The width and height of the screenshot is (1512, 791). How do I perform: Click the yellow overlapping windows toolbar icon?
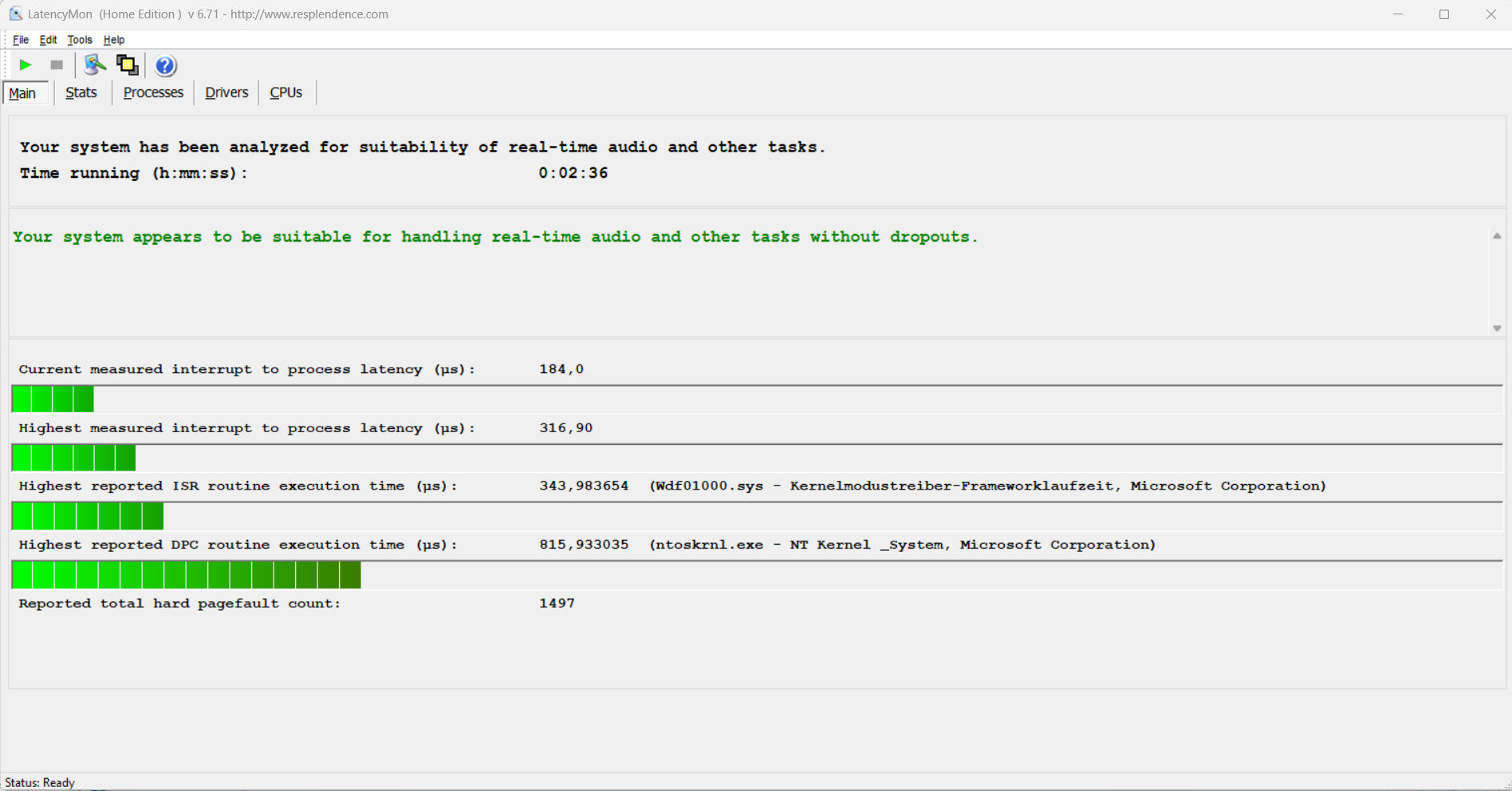coord(127,65)
